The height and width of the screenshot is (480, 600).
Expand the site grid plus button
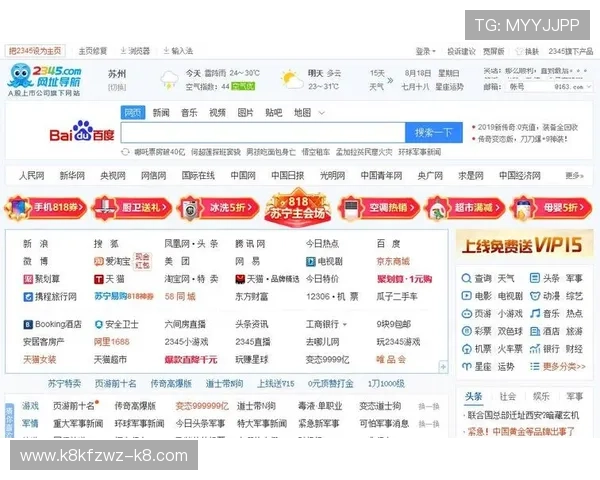(x=443, y=367)
